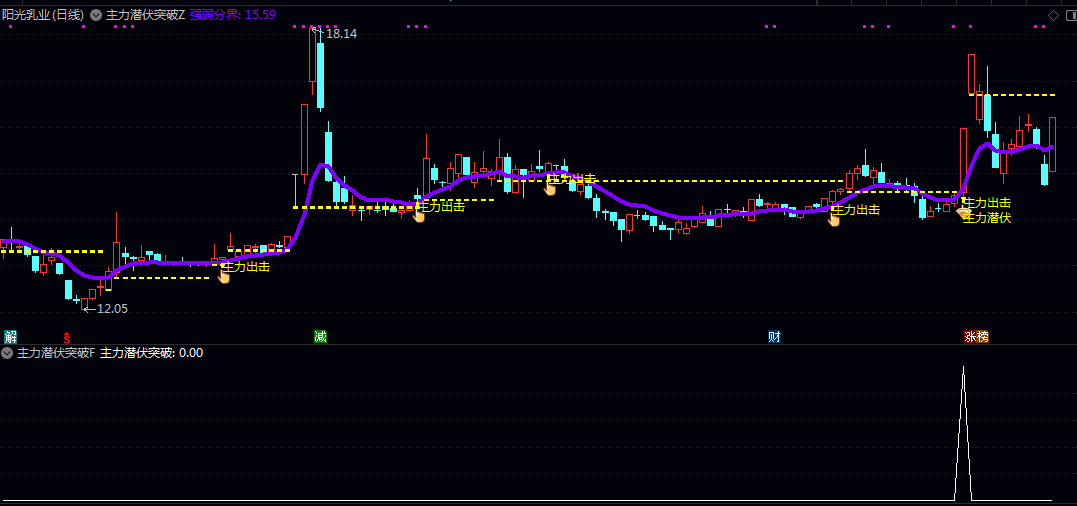Click the 主力潜伏突破F indicator name
The image size is (1077, 506).
coord(56,353)
